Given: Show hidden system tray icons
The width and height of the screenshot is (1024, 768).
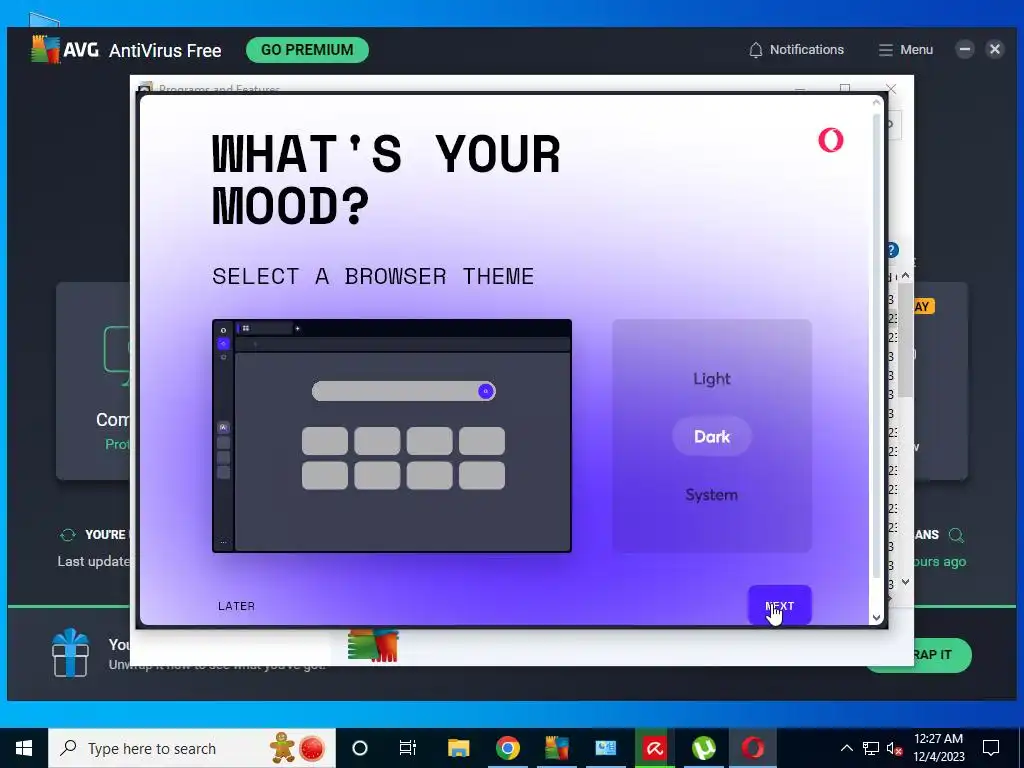Looking at the screenshot, I should click(846, 748).
